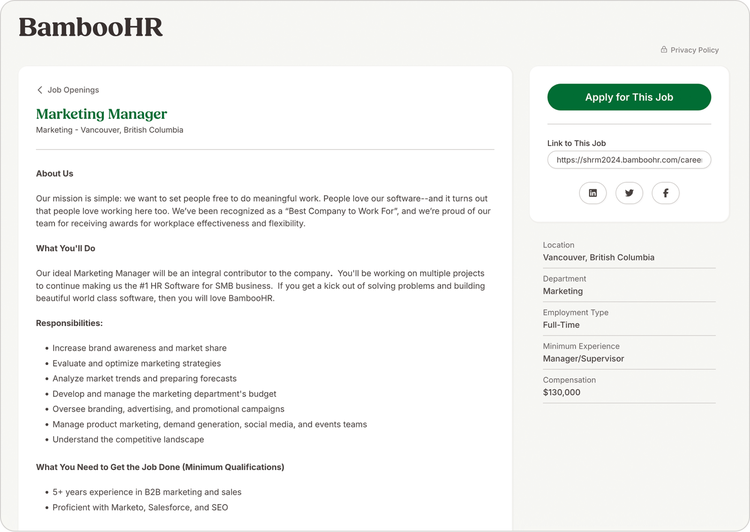The height and width of the screenshot is (532, 750).
Task: Click the Marketing Manager job title
Action: pos(102,114)
